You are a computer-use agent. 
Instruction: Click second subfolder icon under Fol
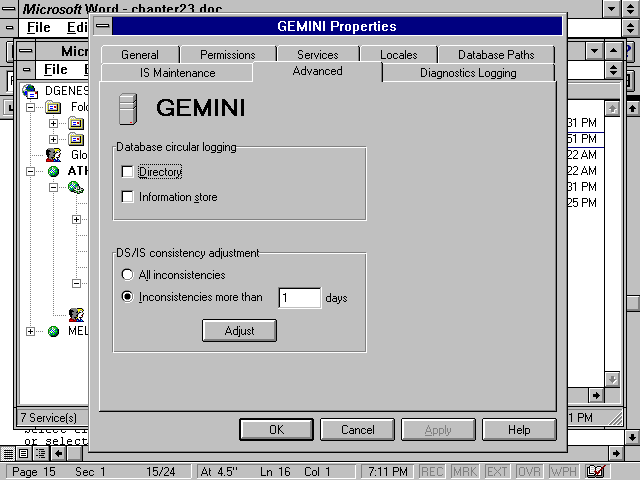tap(76, 139)
